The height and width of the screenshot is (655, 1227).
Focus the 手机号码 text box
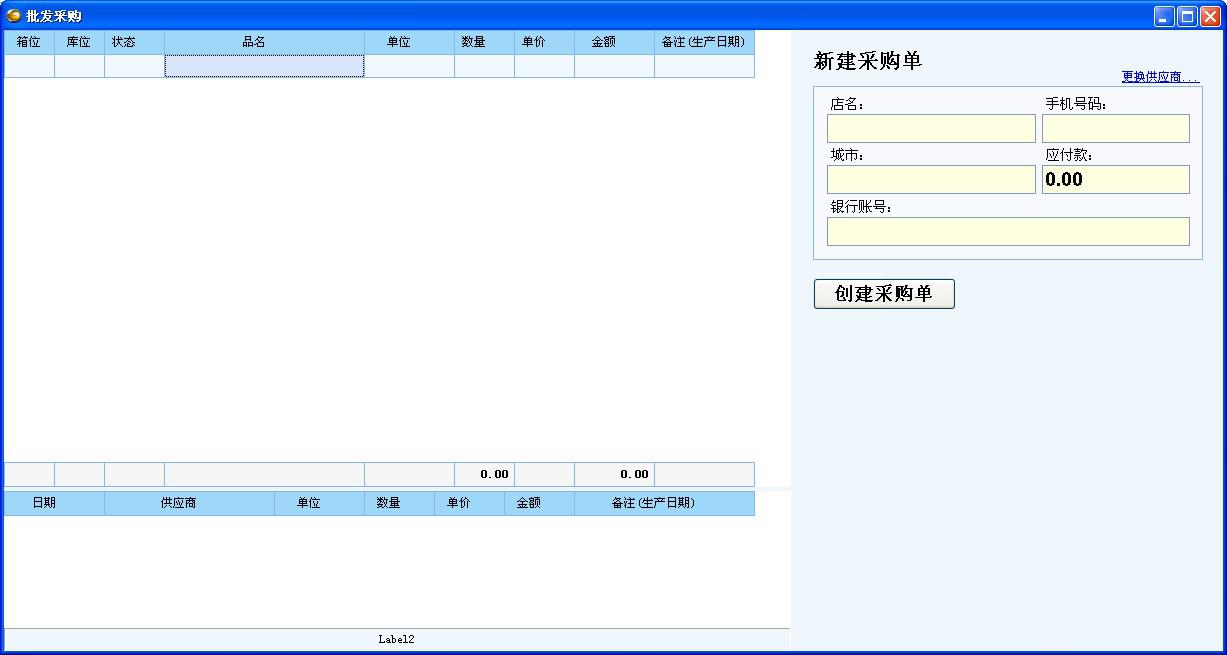tap(1115, 129)
